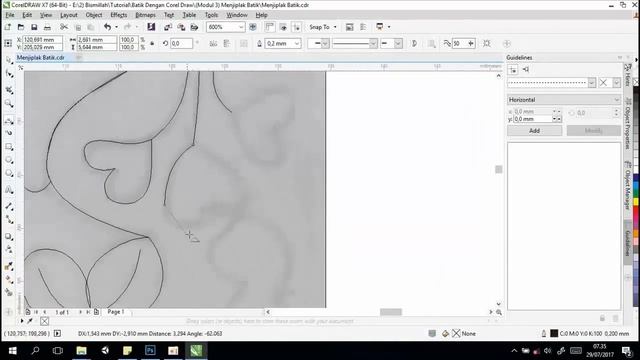Click the yellow swatch in color palette
Viewport: 640px width, 360px height.
point(636,202)
